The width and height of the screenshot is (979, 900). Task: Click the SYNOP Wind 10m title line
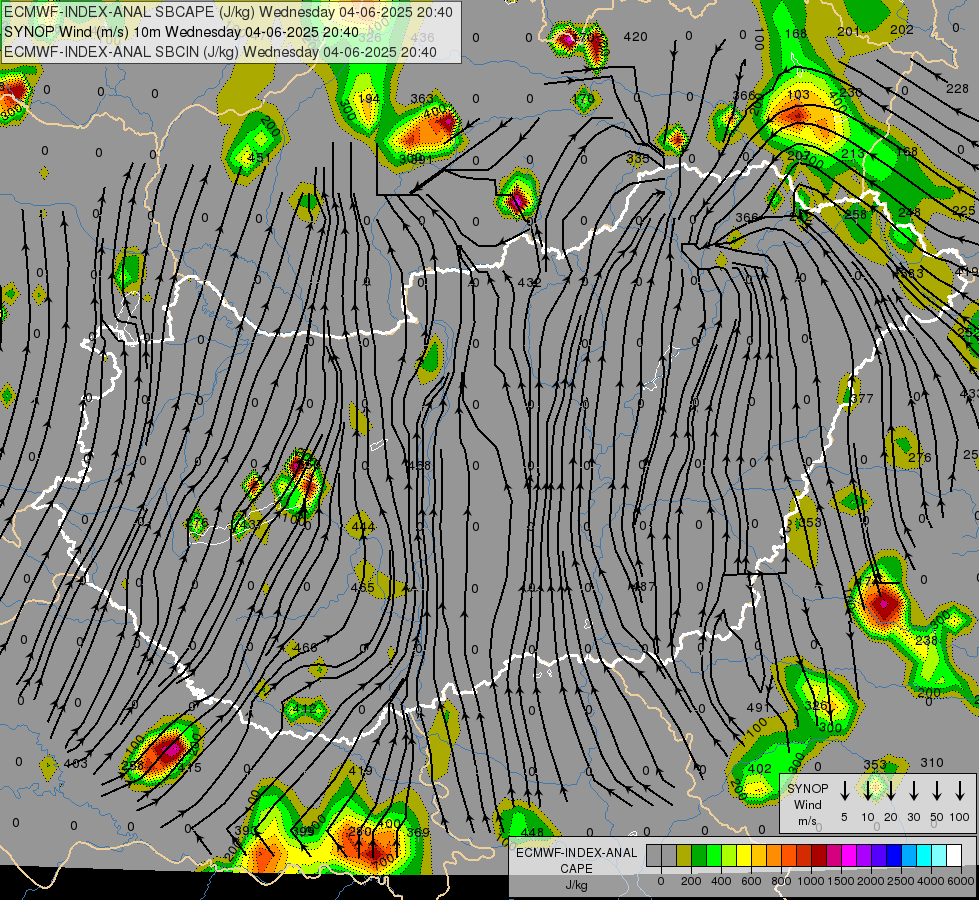tap(181, 32)
